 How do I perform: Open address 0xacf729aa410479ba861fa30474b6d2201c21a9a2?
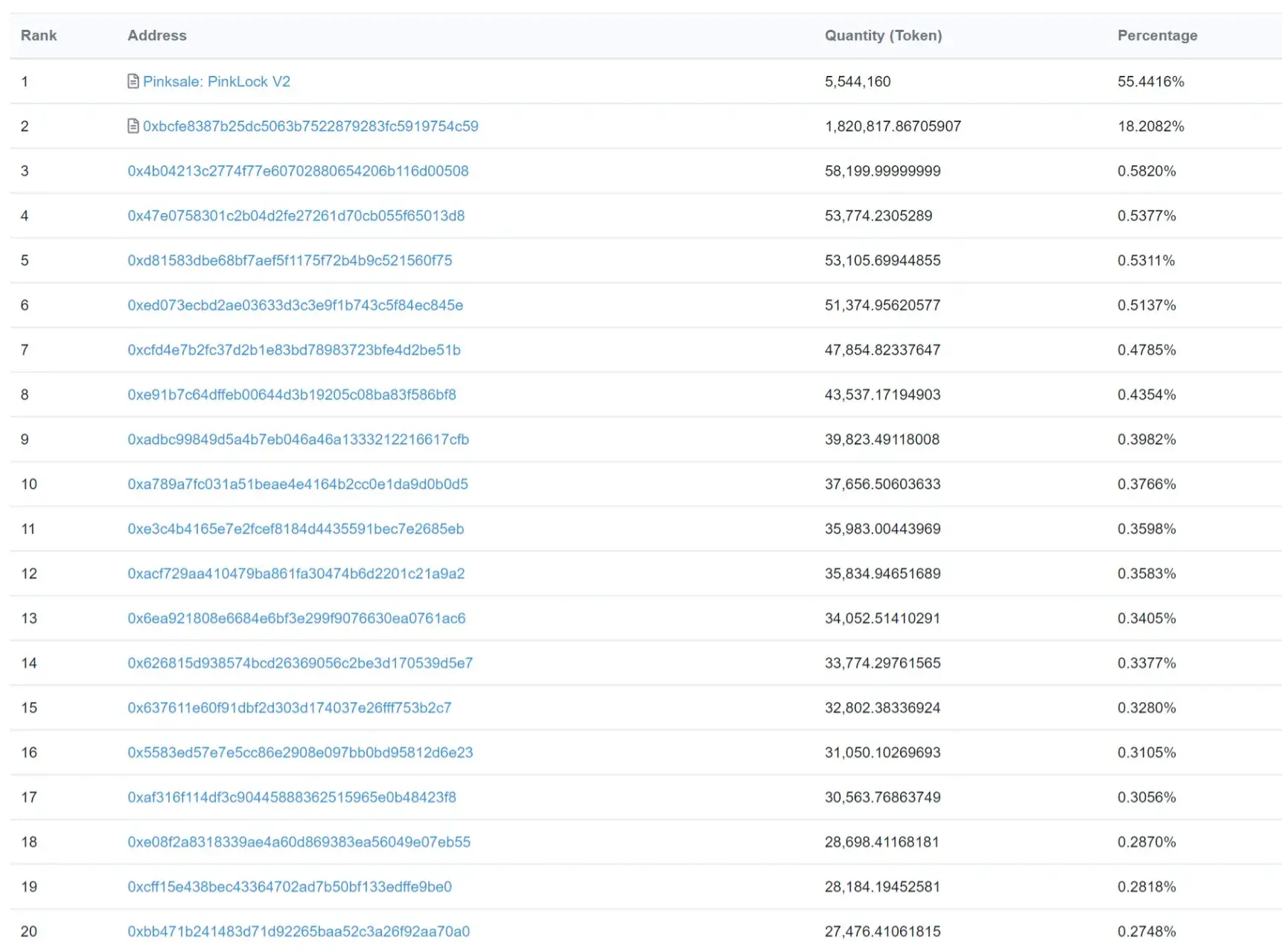tap(296, 572)
